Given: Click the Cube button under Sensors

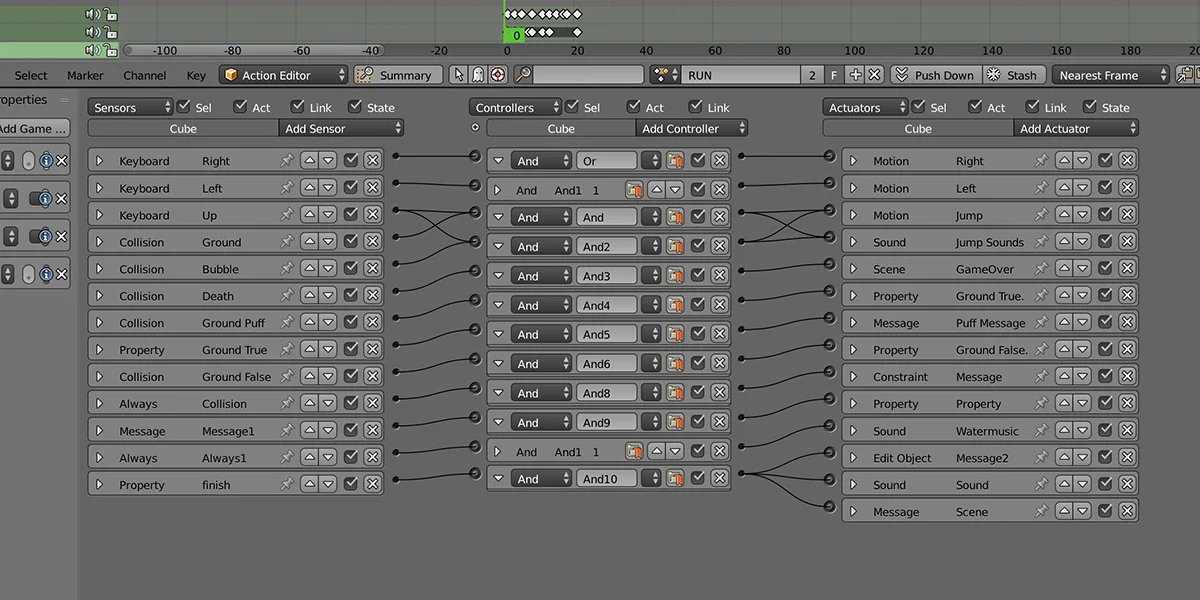Looking at the screenshot, I should [x=183, y=128].
